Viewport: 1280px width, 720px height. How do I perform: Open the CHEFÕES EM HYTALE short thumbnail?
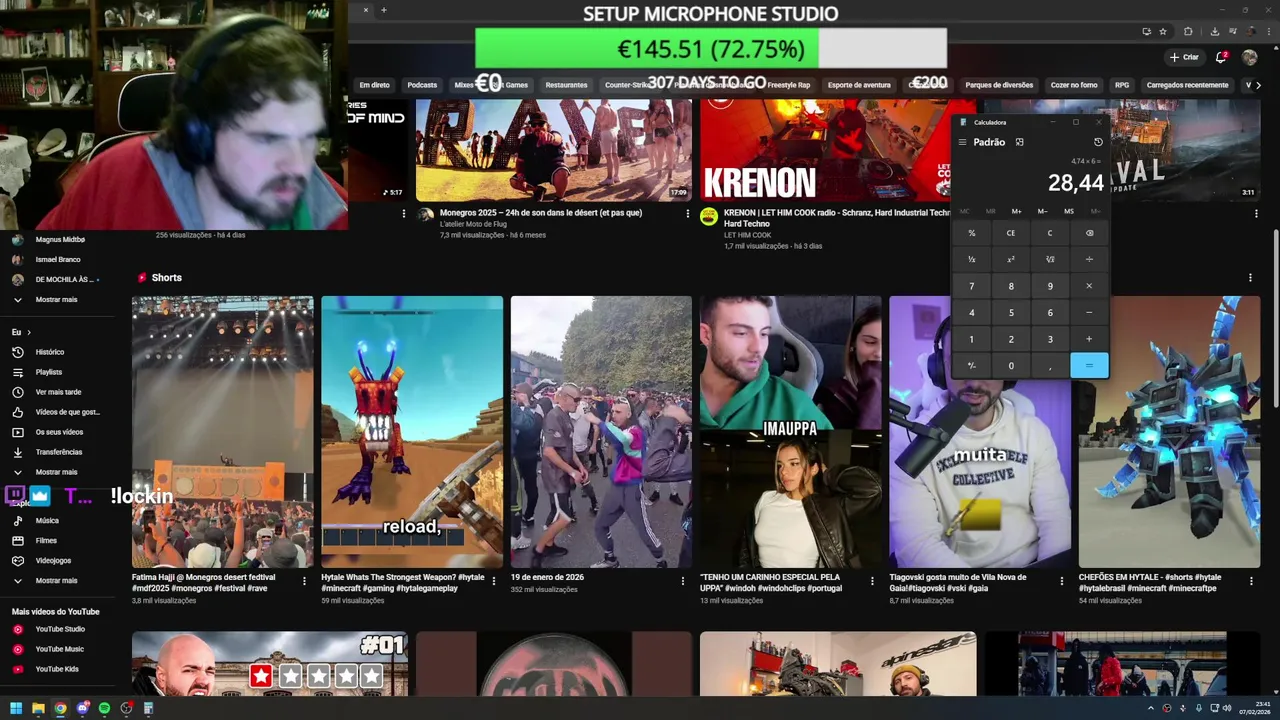(x=1169, y=432)
